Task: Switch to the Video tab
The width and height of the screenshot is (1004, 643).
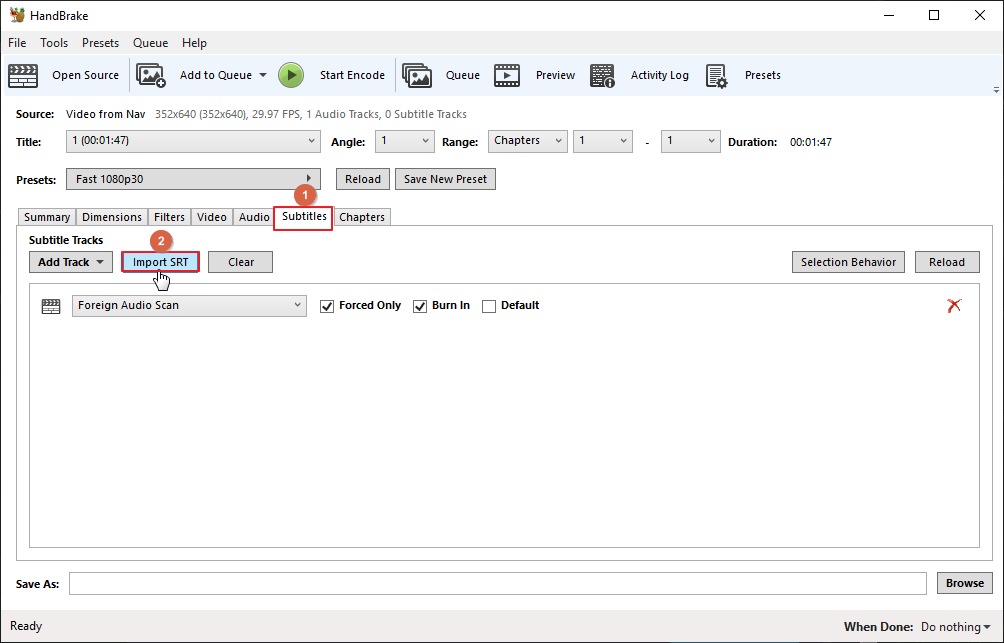Action: 212,217
